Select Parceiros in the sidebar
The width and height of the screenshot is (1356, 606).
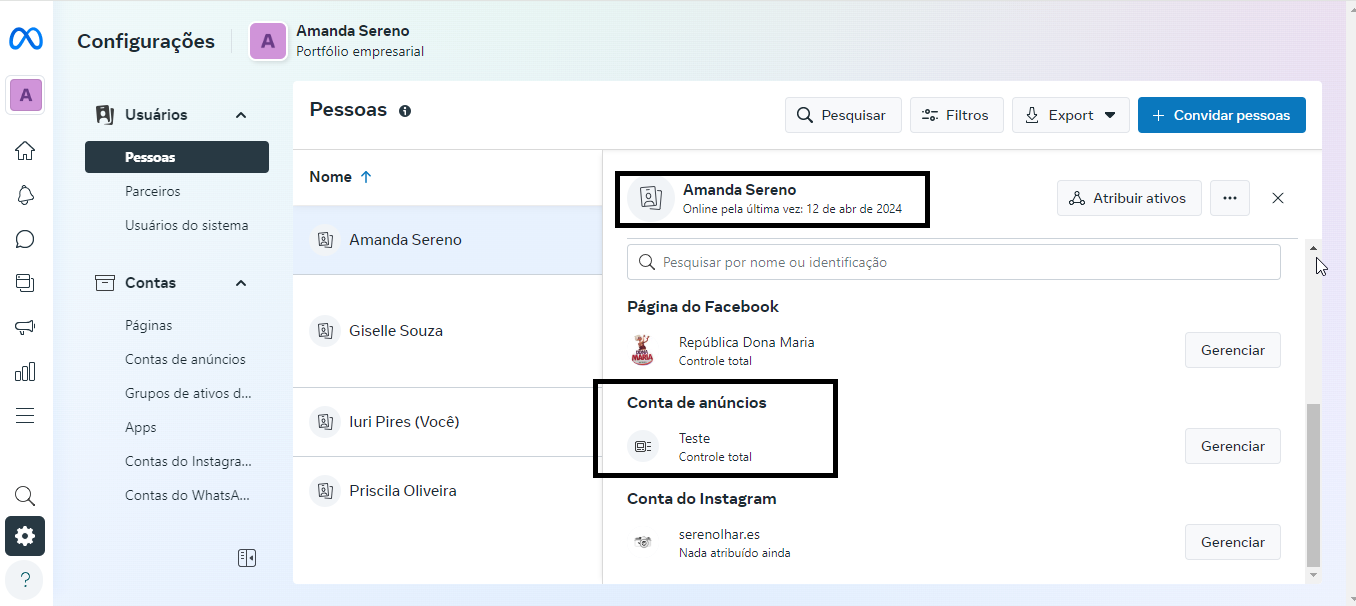click(152, 191)
